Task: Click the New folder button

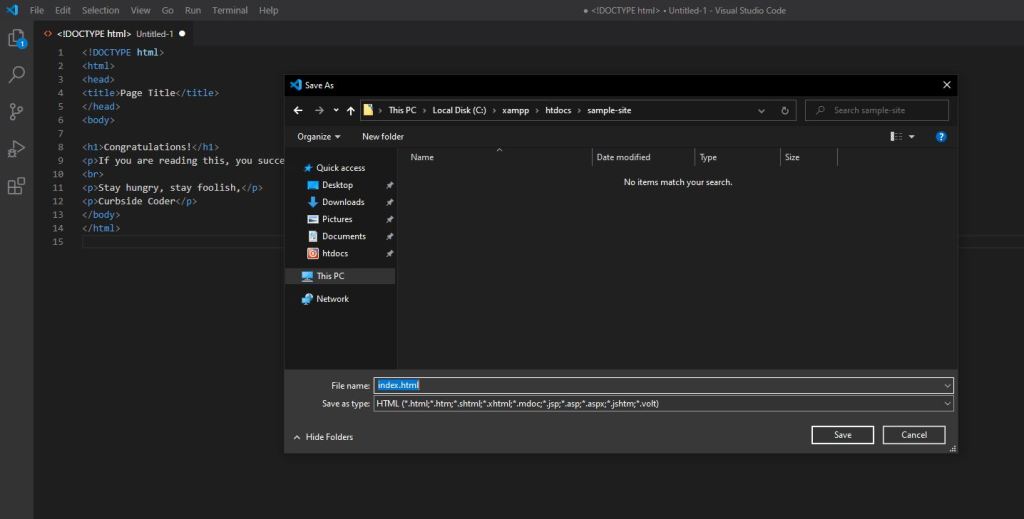Action: click(x=383, y=136)
